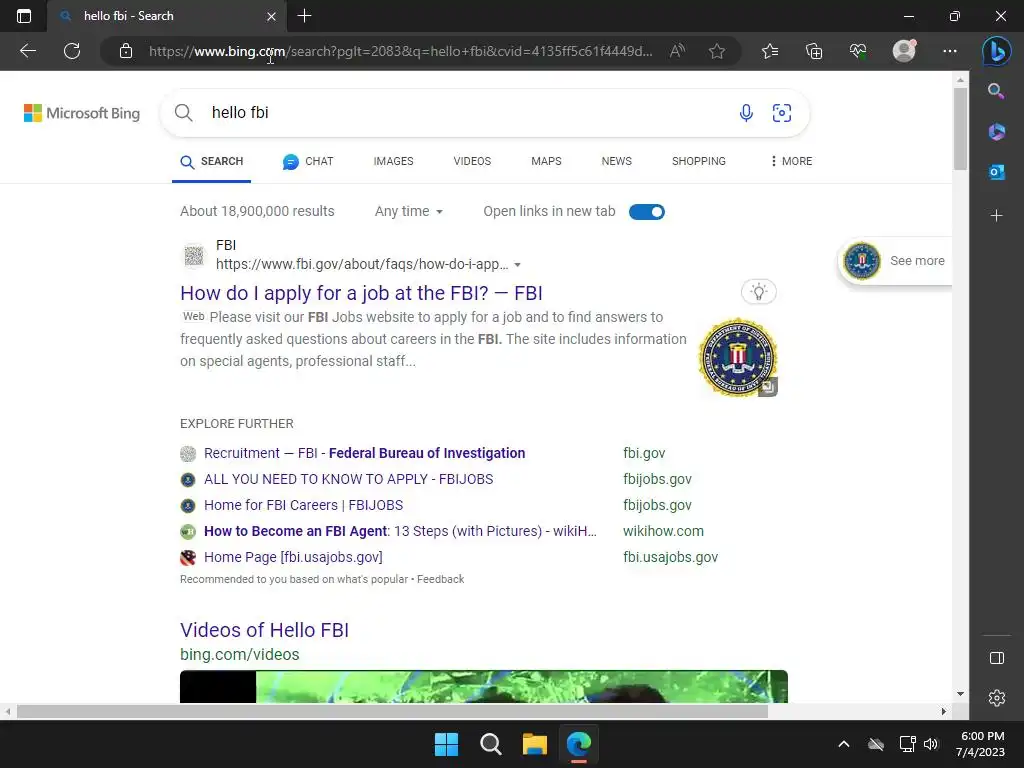
Task: Click the See more FBI card
Action: pyautogui.click(x=895, y=261)
